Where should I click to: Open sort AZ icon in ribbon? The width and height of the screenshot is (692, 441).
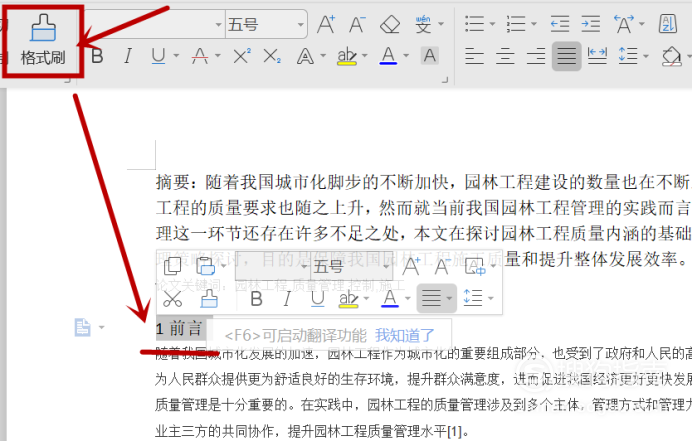668,24
